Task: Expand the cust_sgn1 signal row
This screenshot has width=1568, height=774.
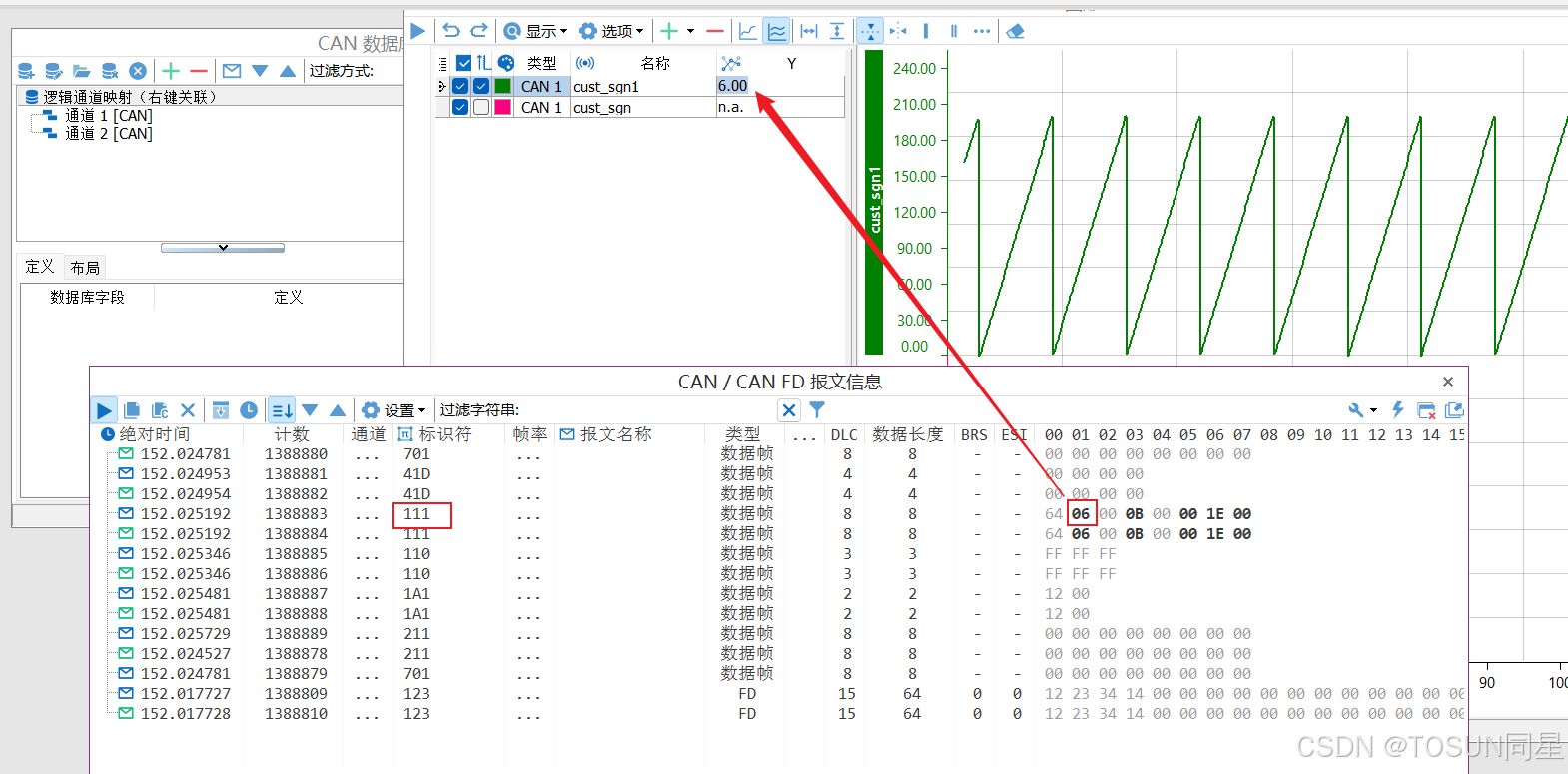Action: tap(442, 86)
